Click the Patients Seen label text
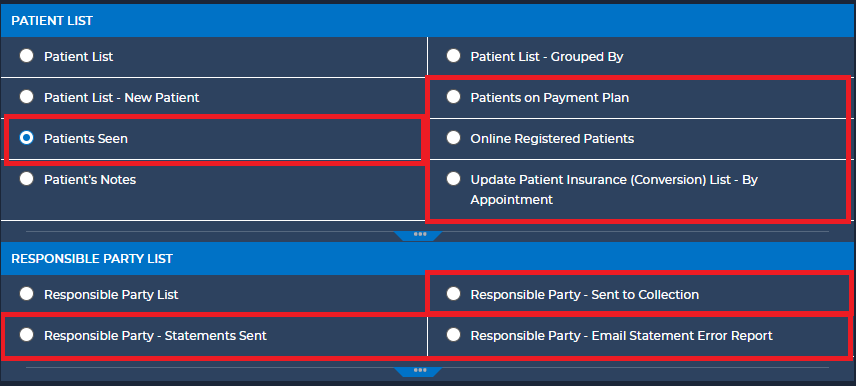Screen dimensions: 856x386 point(86,139)
